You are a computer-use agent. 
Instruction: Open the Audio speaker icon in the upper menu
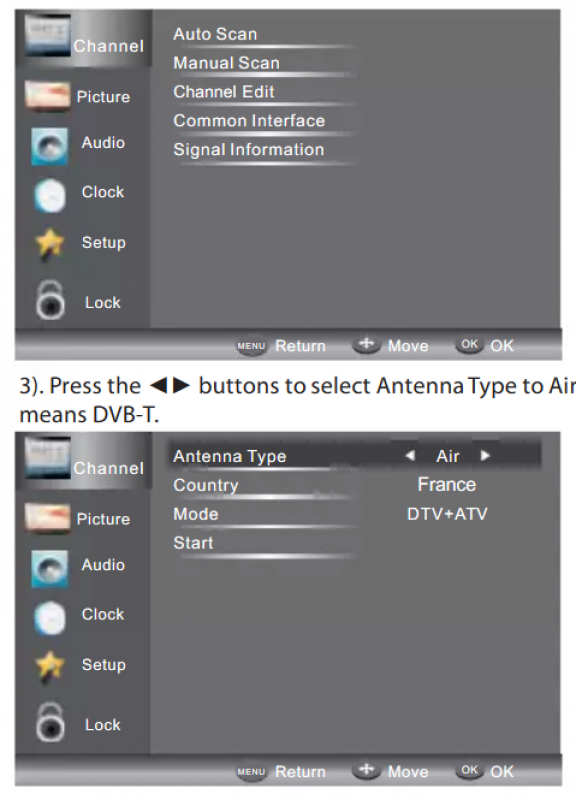tap(49, 146)
